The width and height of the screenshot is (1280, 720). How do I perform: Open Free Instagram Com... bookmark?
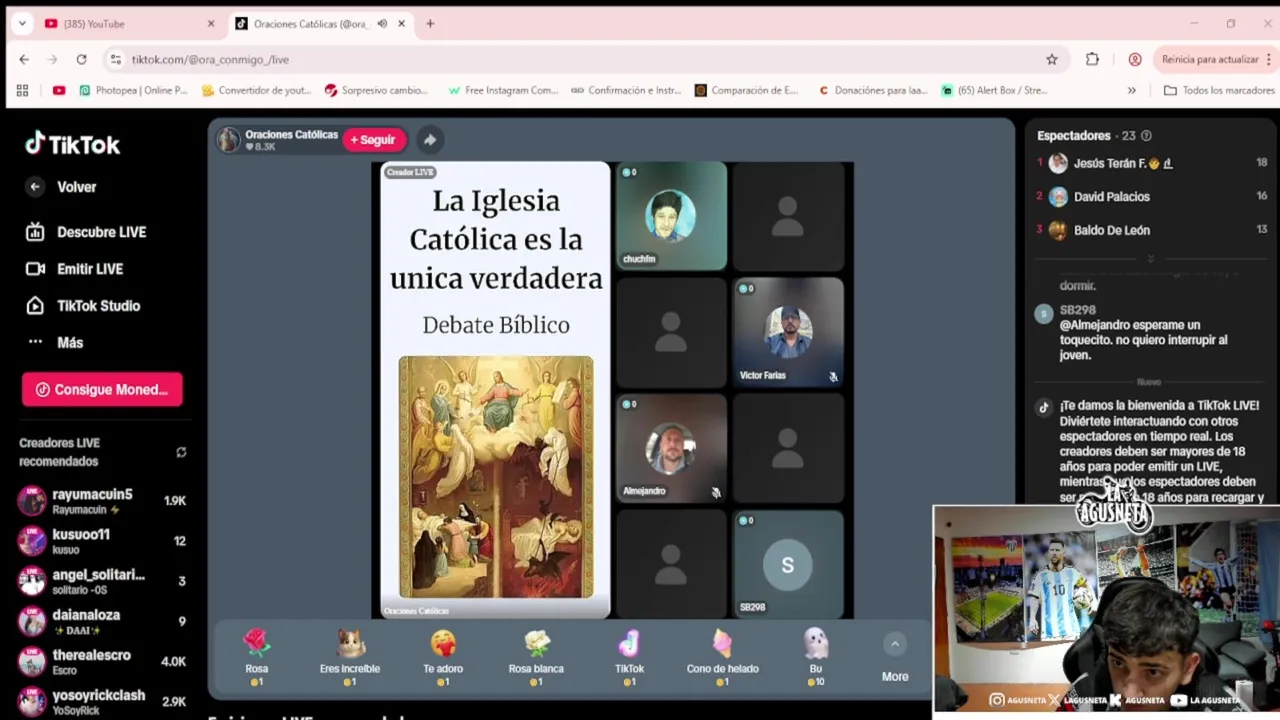503,91
